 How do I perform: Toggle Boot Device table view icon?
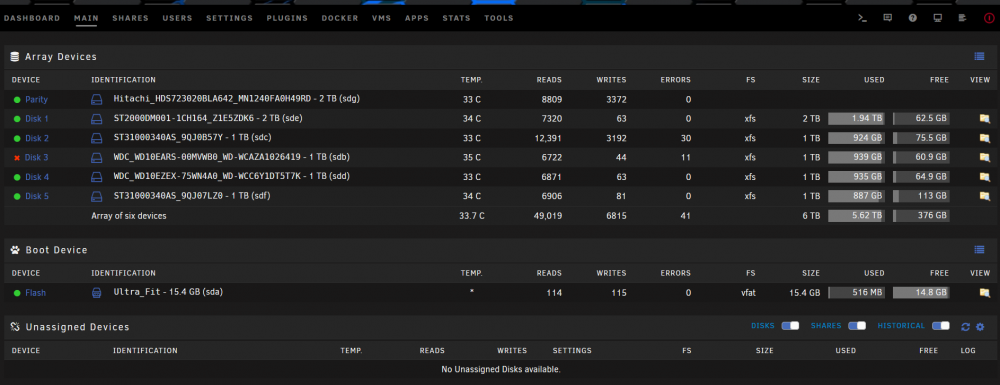click(979, 249)
